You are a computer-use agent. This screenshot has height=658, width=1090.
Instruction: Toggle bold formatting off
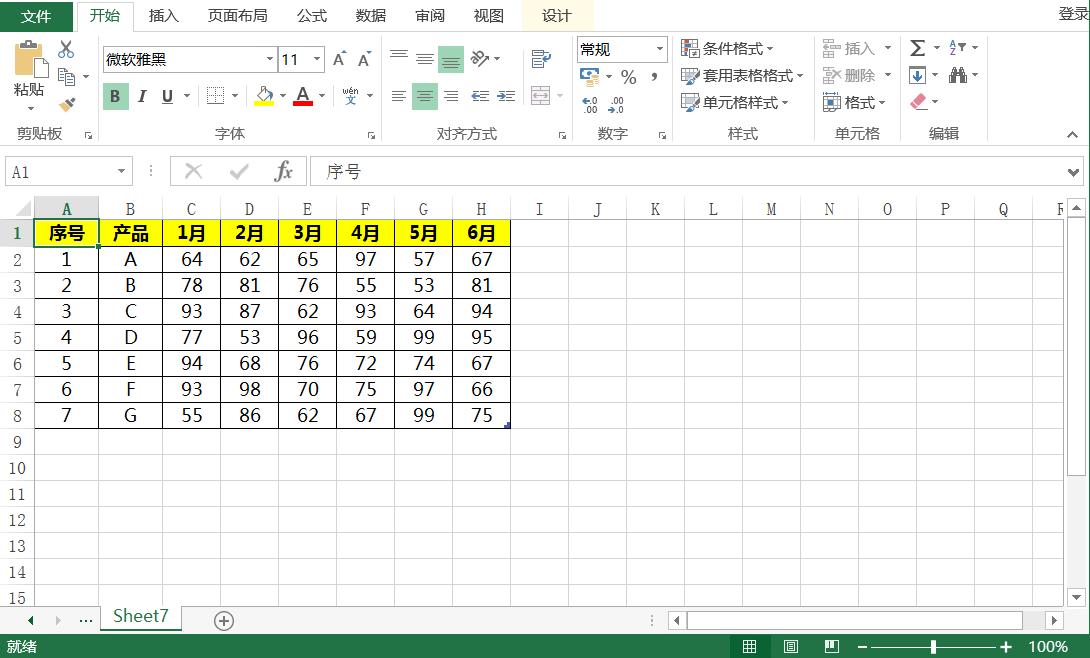[x=115, y=96]
